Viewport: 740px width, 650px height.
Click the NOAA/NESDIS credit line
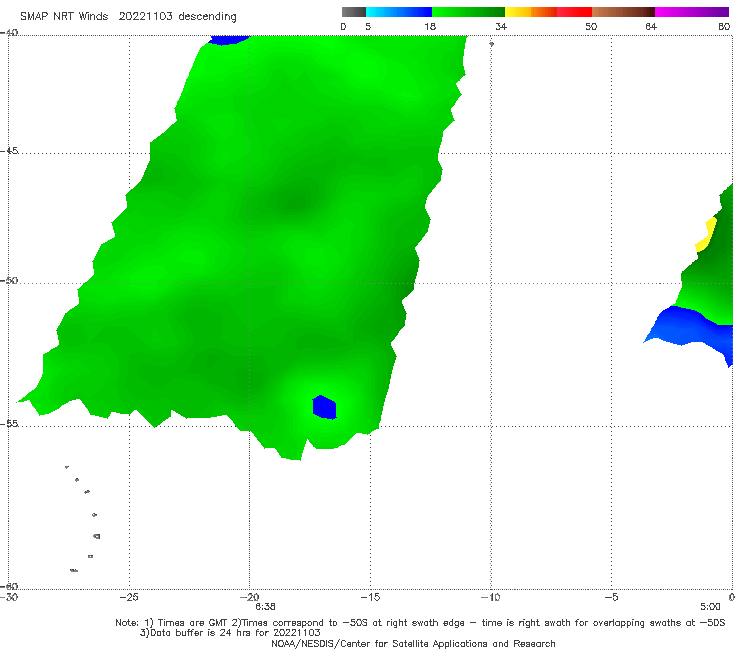[x=413, y=643]
